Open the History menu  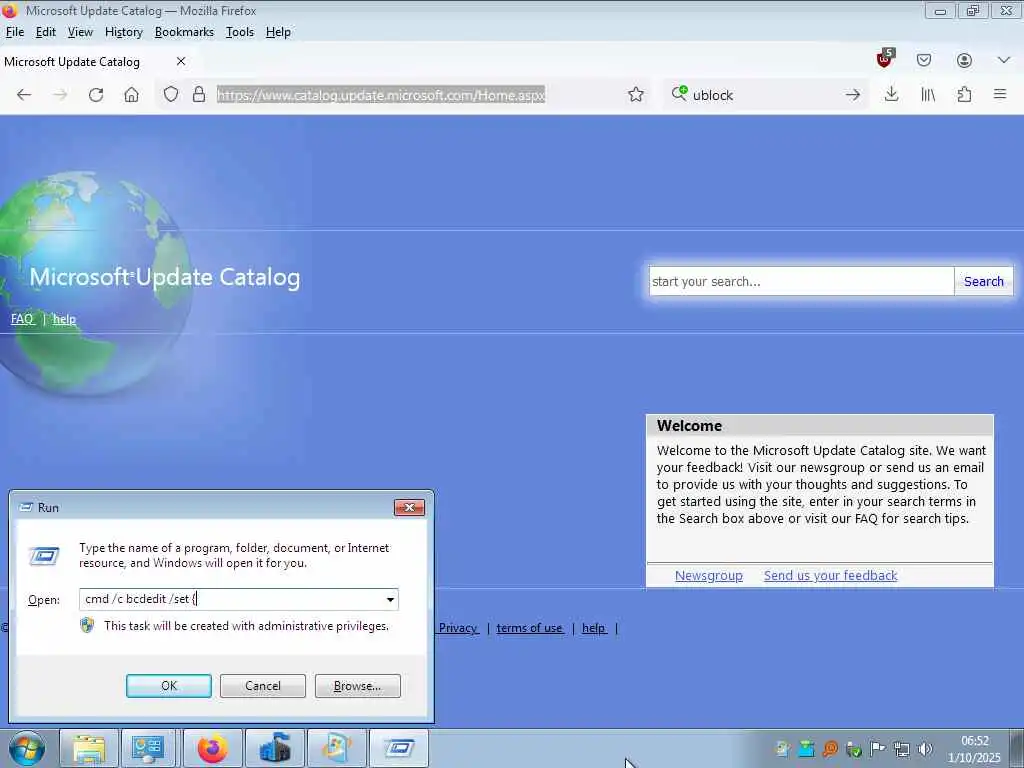[x=123, y=32]
